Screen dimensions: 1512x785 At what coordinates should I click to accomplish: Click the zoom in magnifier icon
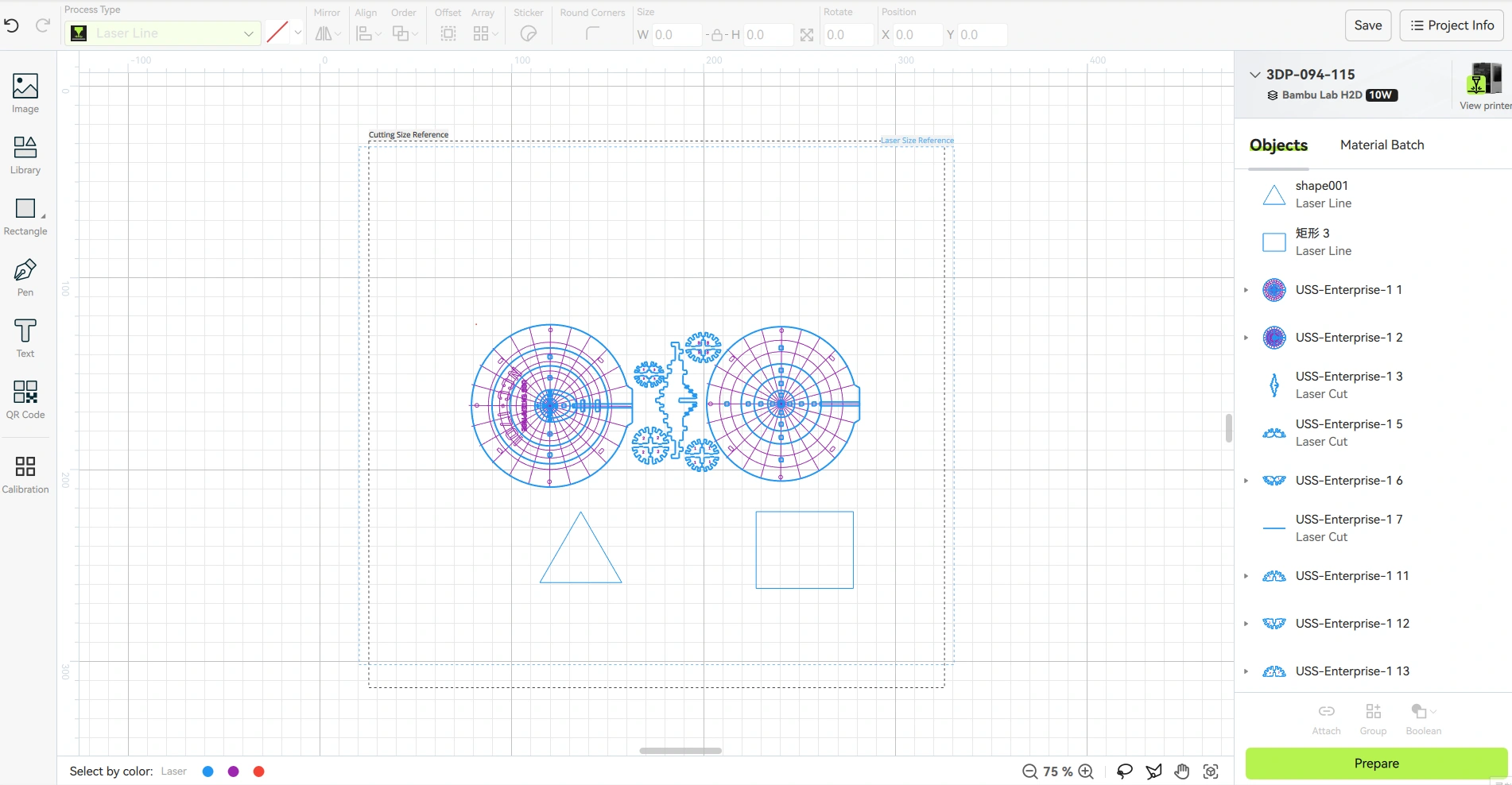[1086, 771]
